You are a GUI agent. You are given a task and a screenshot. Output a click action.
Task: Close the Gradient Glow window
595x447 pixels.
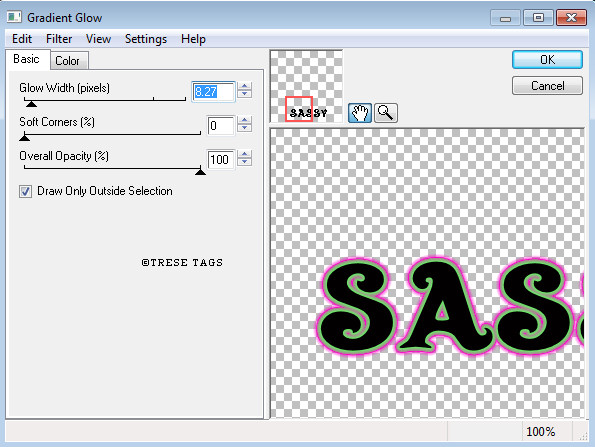tap(571, 18)
